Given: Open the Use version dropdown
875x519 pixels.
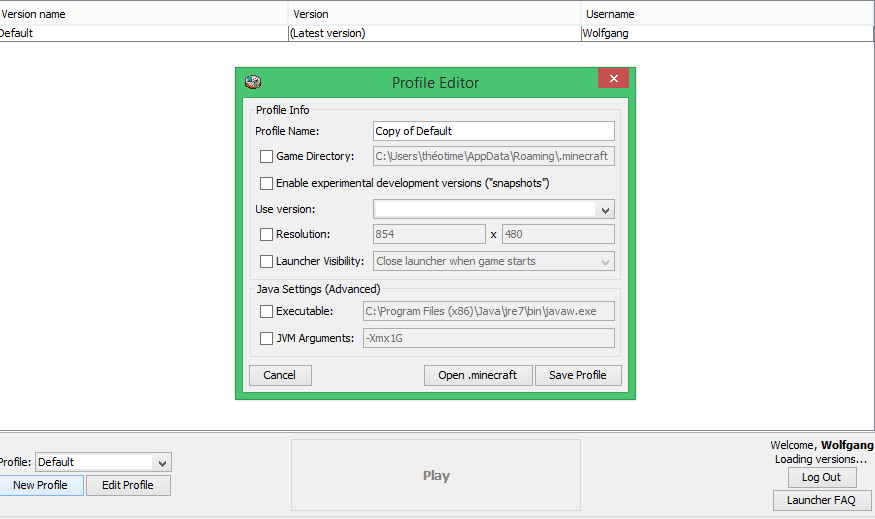Looking at the screenshot, I should pos(494,210).
